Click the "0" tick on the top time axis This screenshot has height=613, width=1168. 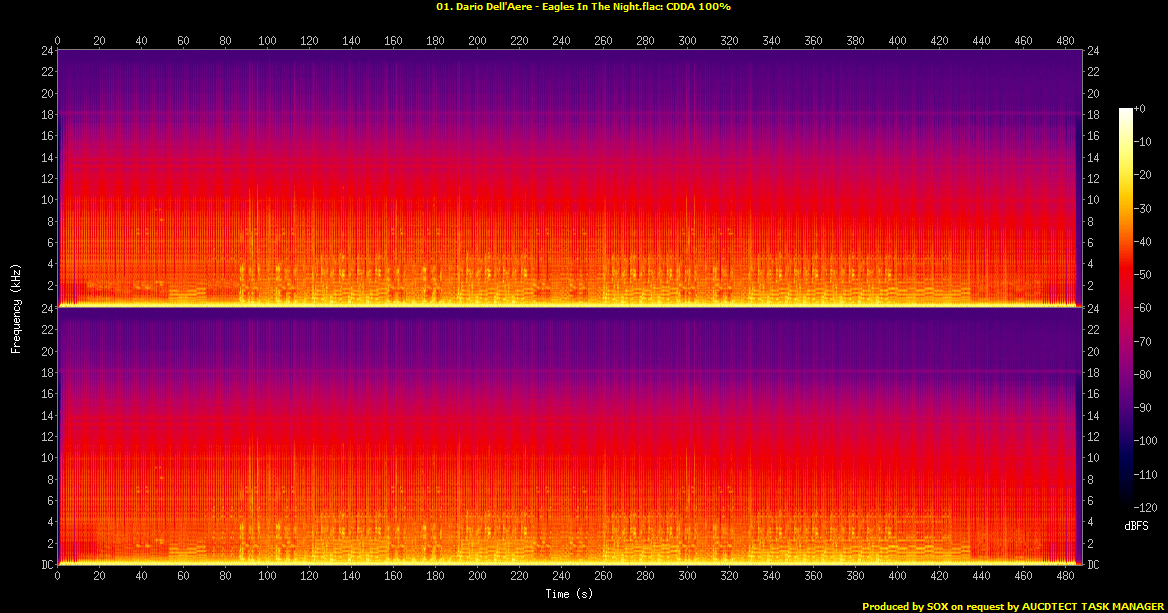click(58, 41)
